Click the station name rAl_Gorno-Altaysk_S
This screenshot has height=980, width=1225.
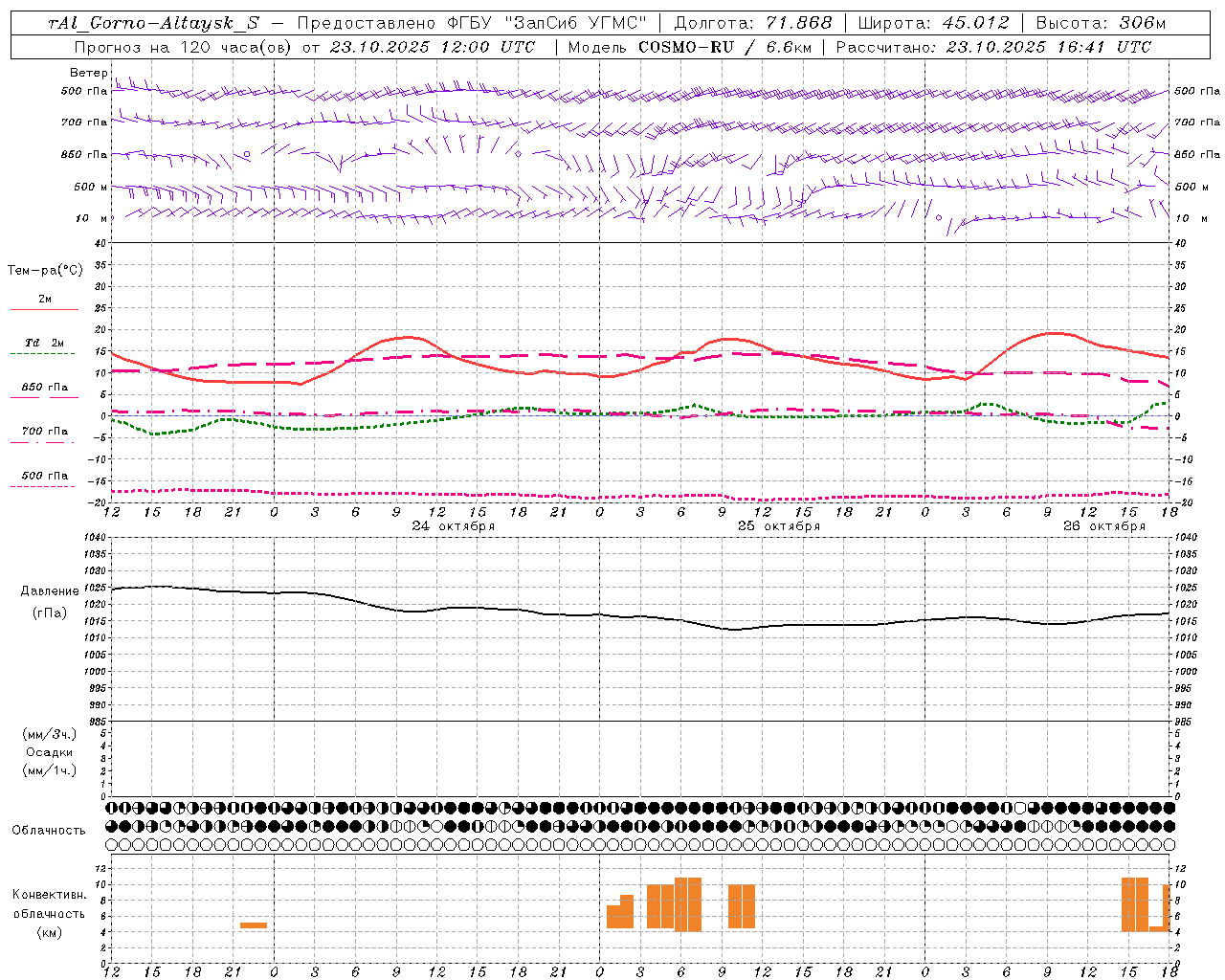pos(153,23)
